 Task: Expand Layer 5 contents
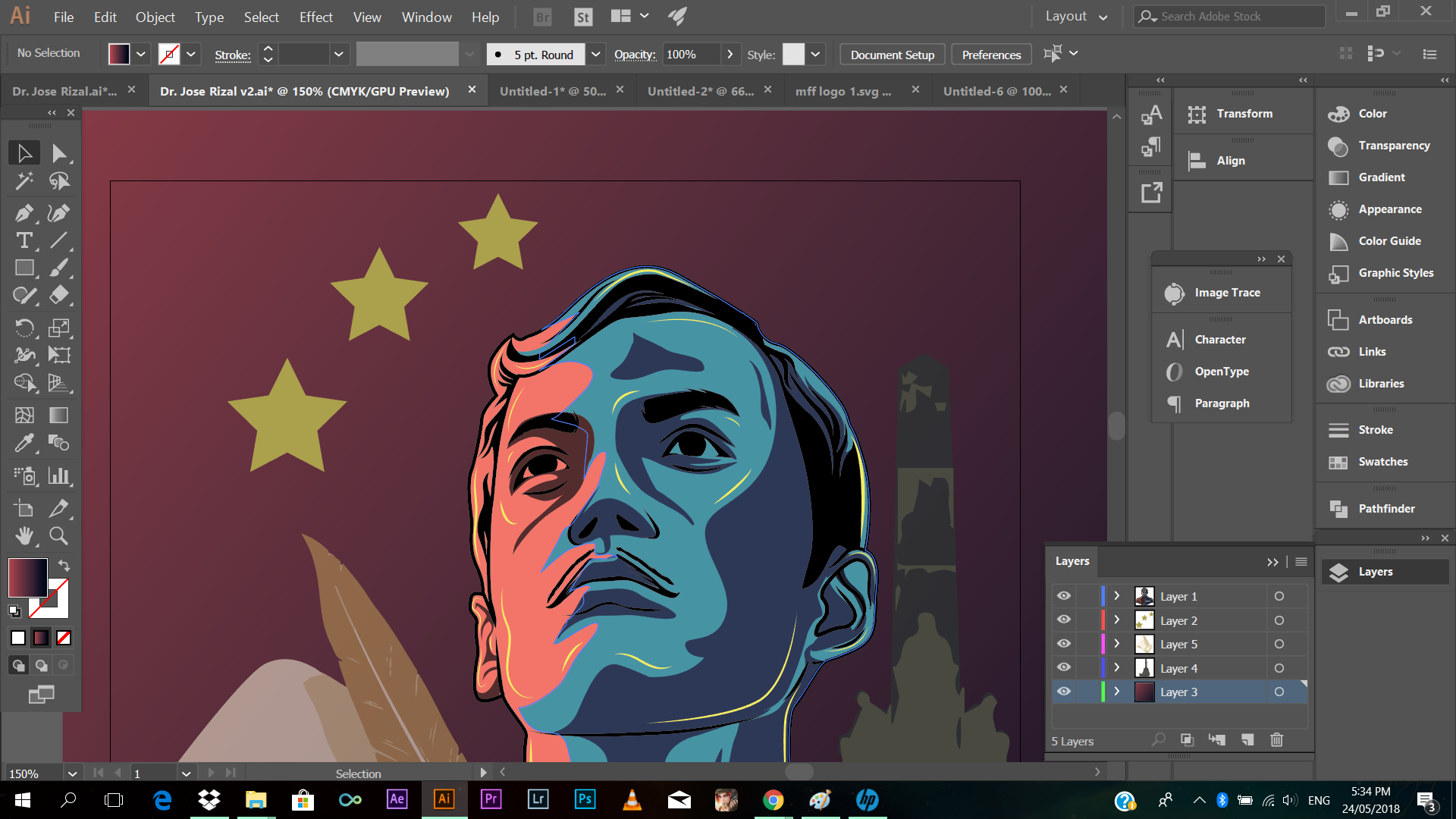1117,644
